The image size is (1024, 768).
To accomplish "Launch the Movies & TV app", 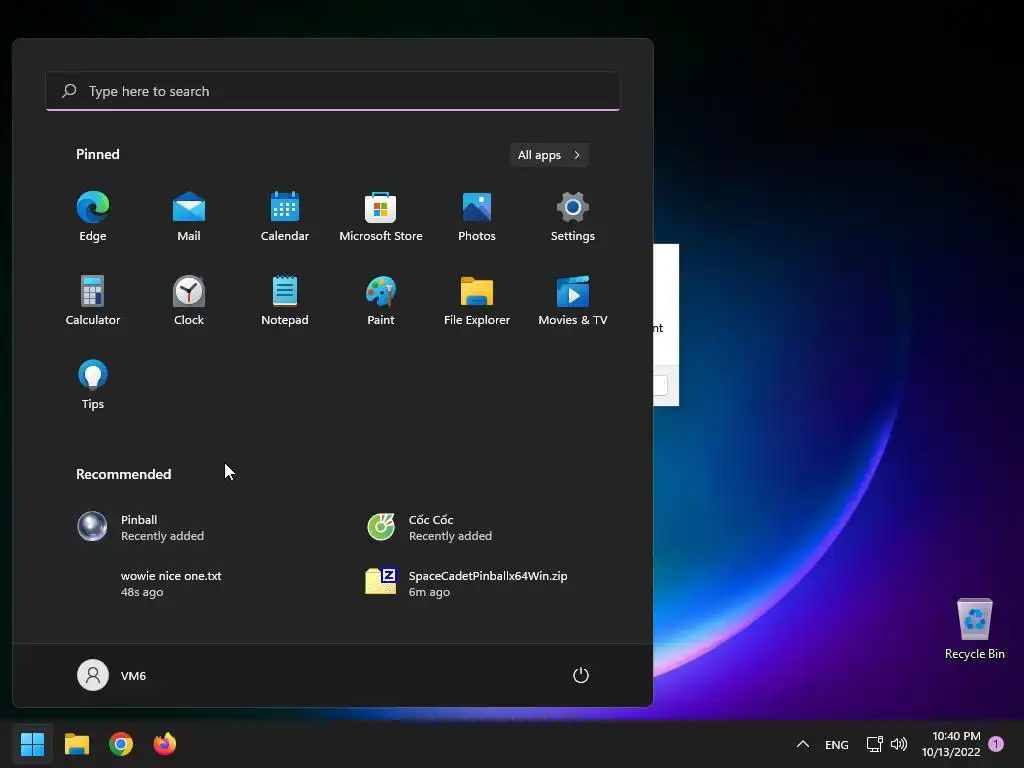I will (573, 300).
